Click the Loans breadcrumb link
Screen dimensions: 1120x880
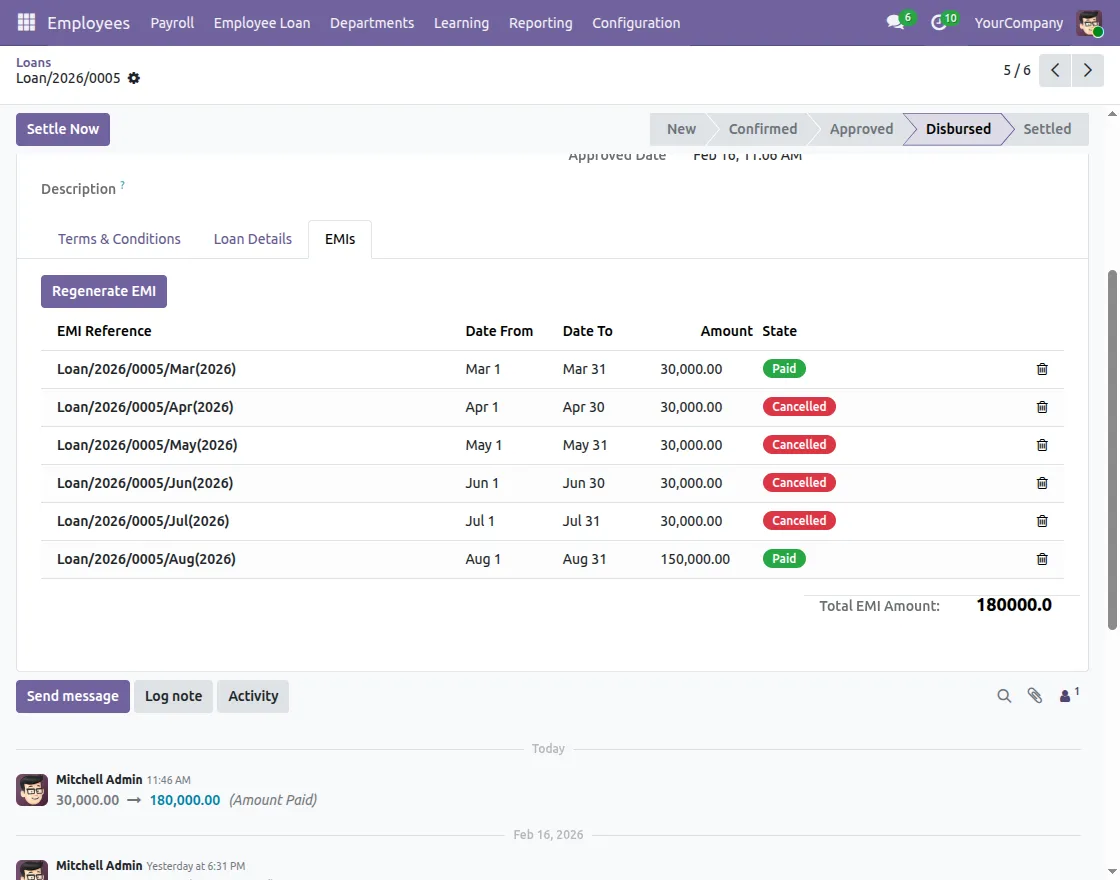(33, 62)
